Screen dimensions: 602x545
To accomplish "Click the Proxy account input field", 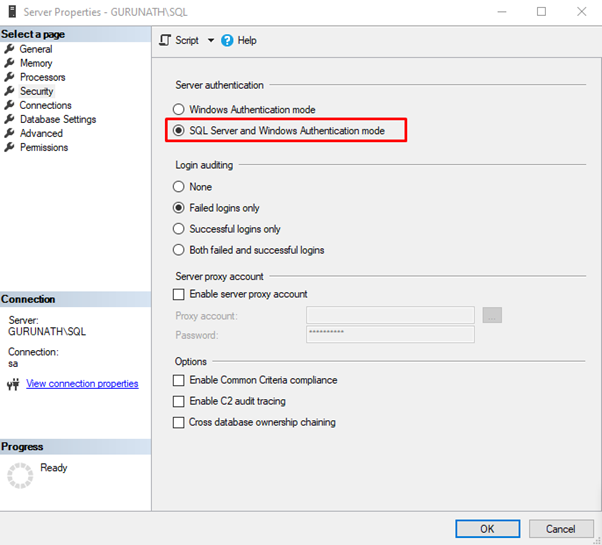I will (x=390, y=315).
